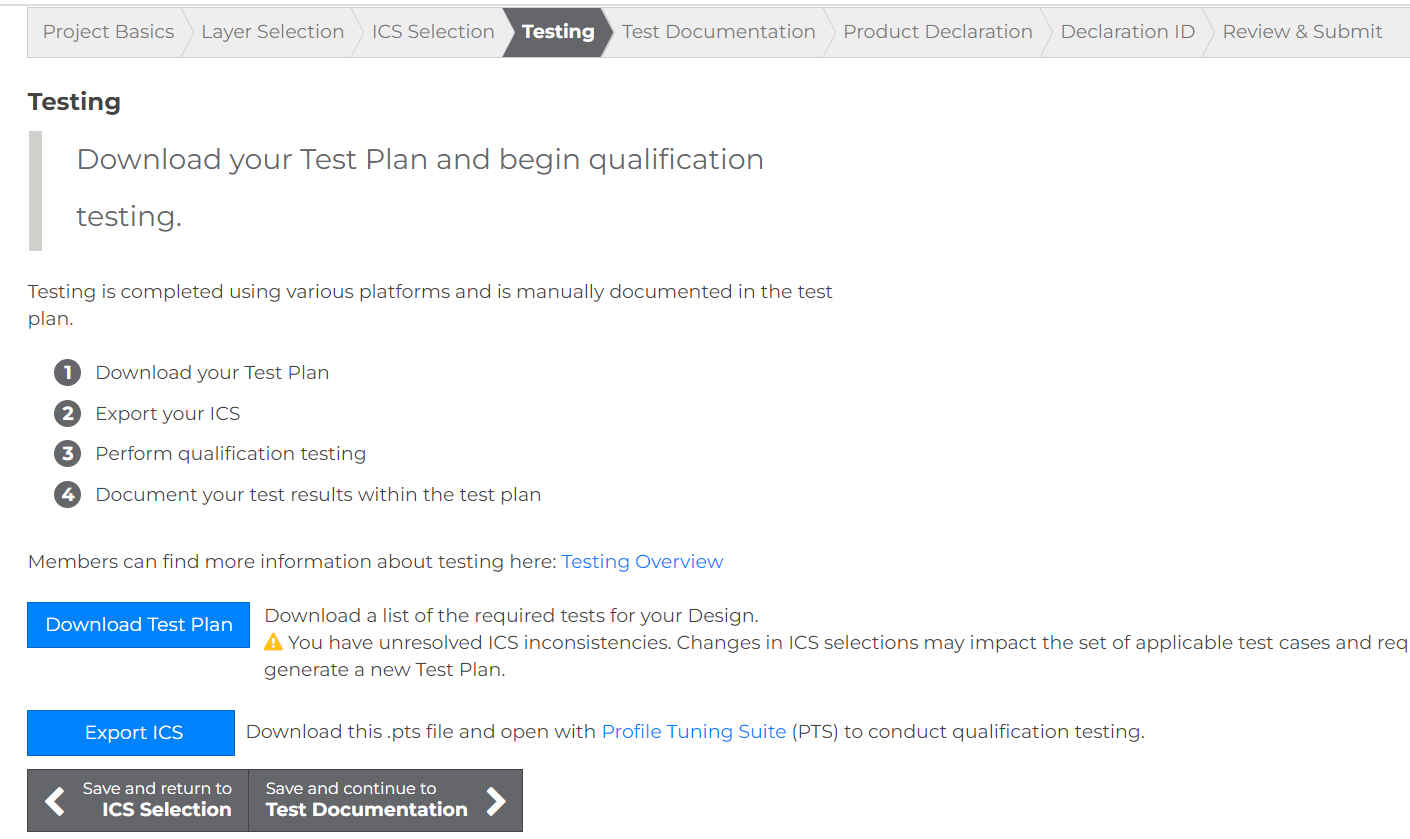
Task: Click the step 4 number badge
Action: coord(67,495)
